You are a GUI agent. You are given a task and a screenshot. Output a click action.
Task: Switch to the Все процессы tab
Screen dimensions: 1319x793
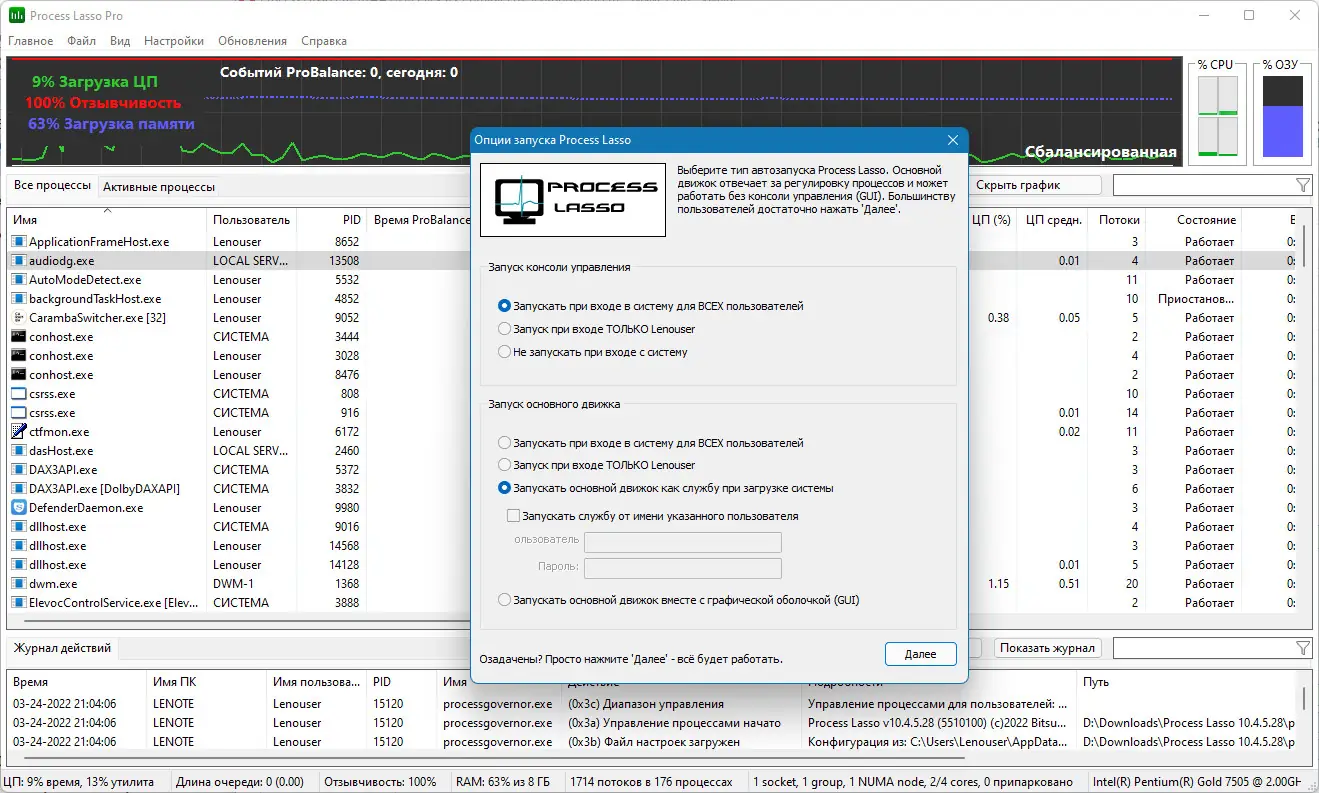pyautogui.click(x=52, y=186)
